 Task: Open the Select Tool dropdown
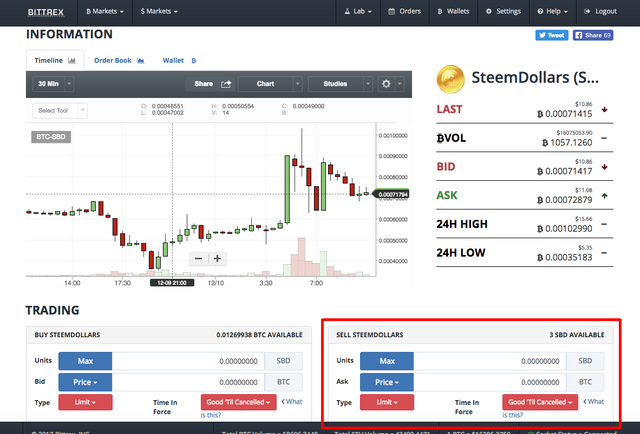pyautogui.click(x=60, y=111)
